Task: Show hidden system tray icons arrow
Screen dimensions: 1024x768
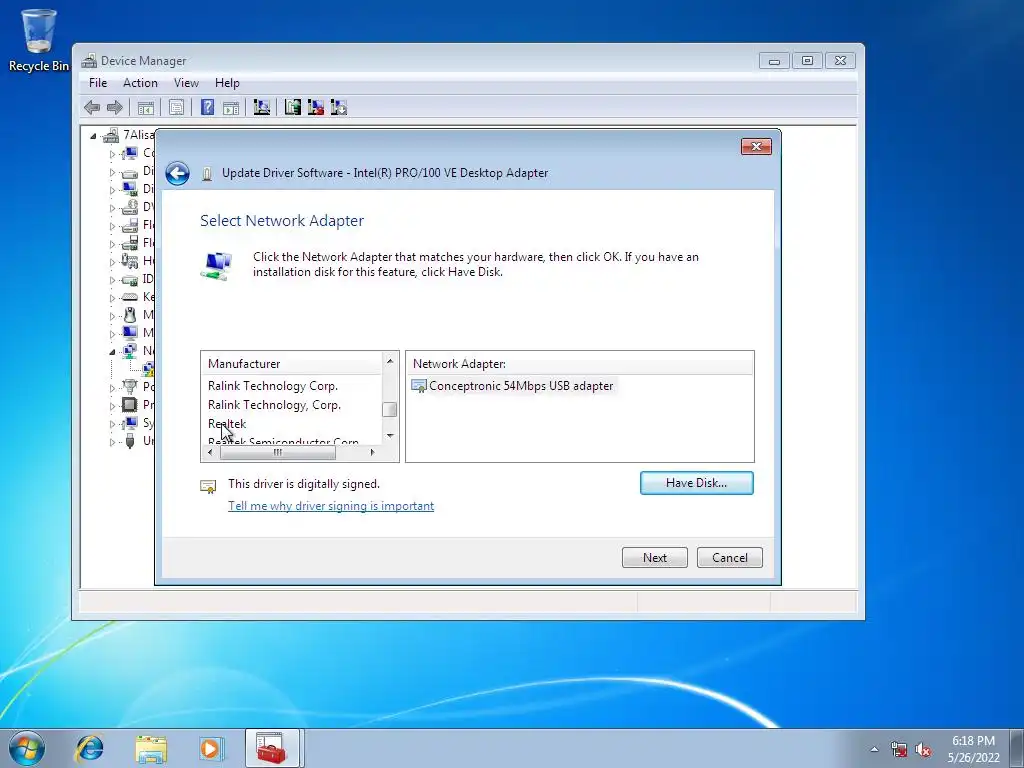Action: click(874, 750)
